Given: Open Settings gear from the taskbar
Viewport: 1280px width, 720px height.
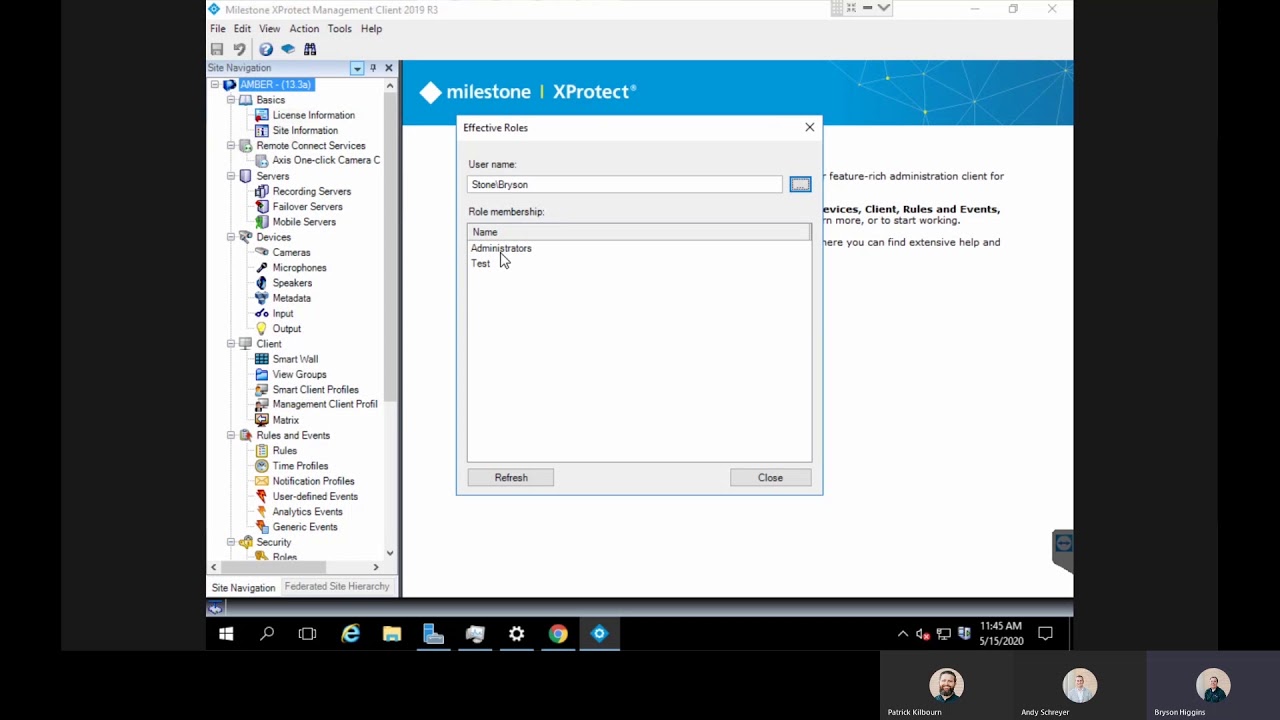Looking at the screenshot, I should pos(516,634).
